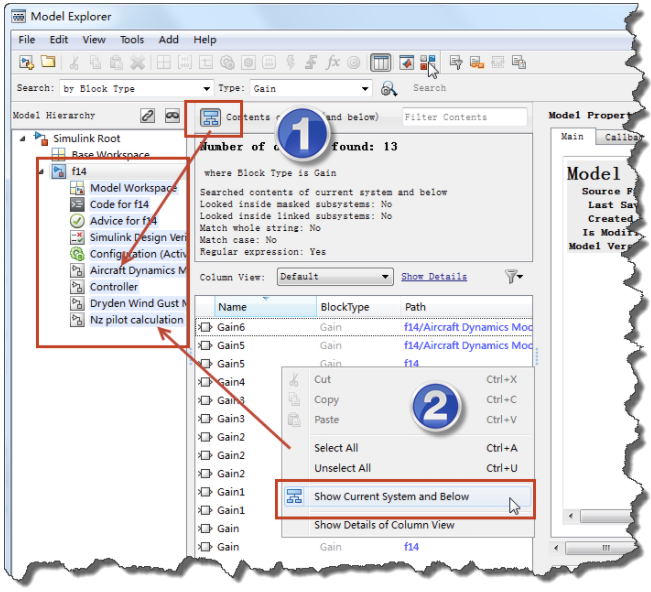Click the Filter Contents input field
Image resolution: width=651 pixels, height=592 pixels.
[465, 117]
